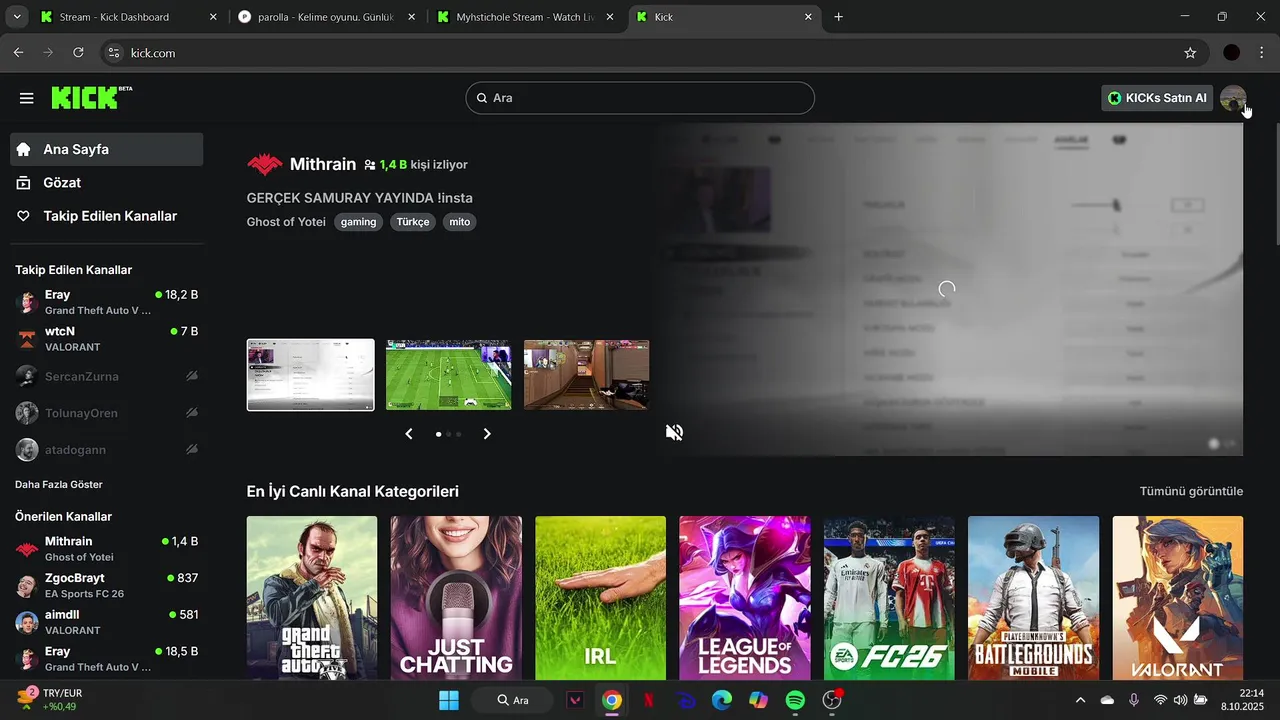
Task: Open wtcN channel in followed list
Action: pos(106,338)
